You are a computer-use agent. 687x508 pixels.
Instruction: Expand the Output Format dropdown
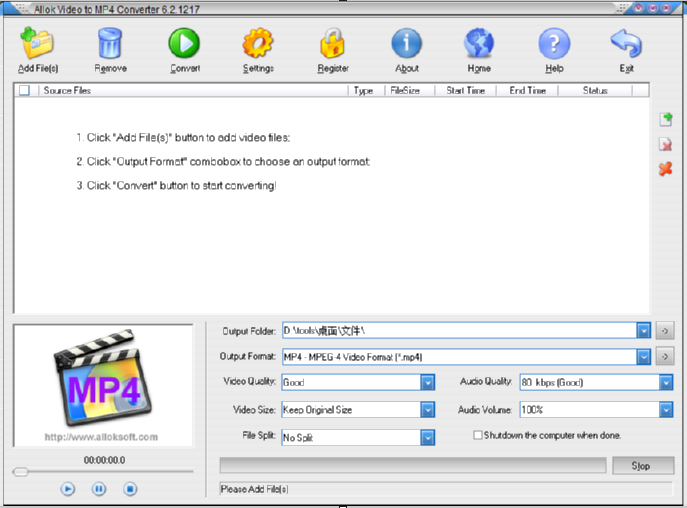[x=643, y=357]
